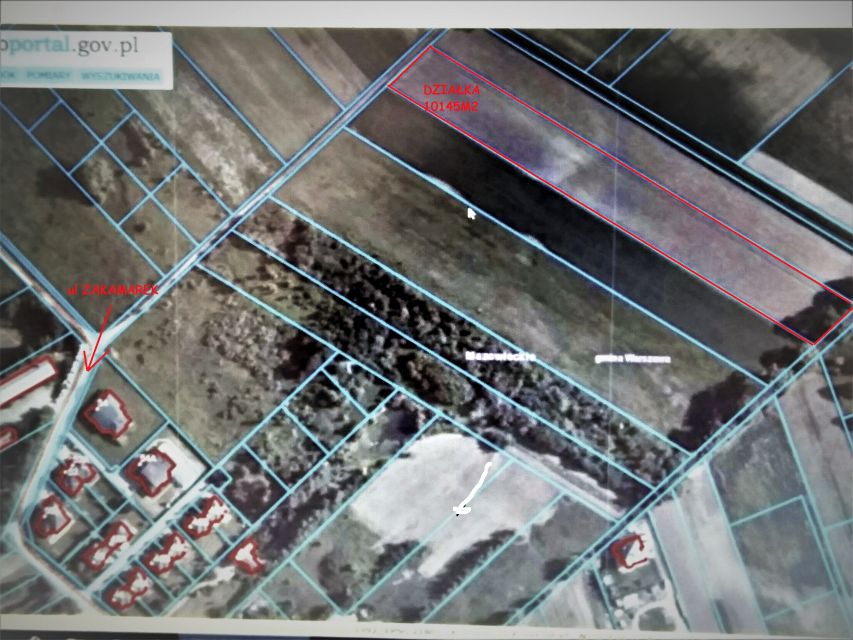Screen dimensions: 853x640
Task: Click the red arrow tip below ZAKAMAREK
Action: click(x=87, y=367)
